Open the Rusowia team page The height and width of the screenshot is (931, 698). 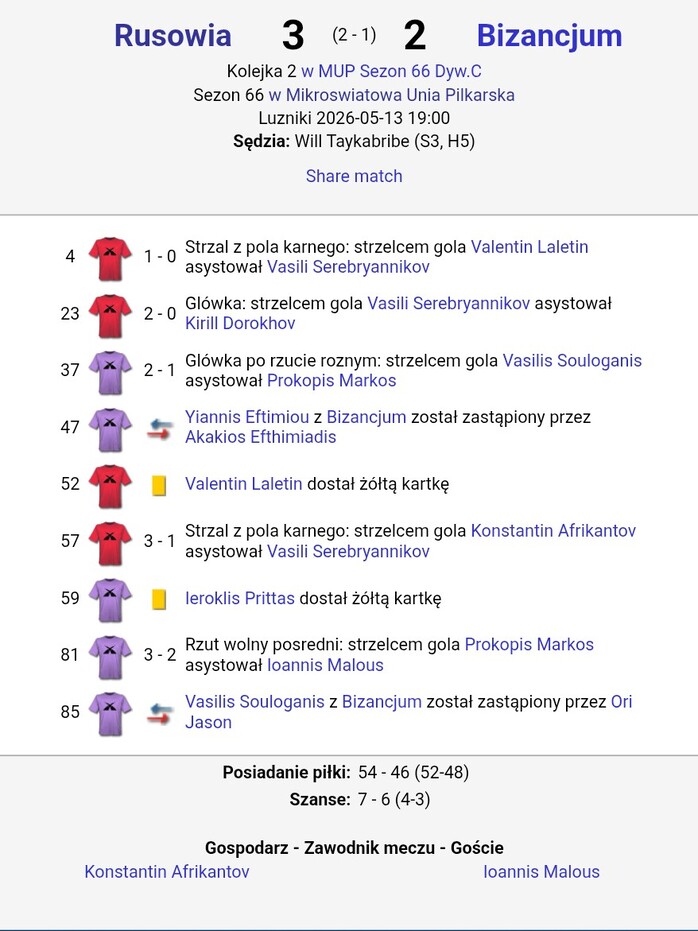(173, 35)
